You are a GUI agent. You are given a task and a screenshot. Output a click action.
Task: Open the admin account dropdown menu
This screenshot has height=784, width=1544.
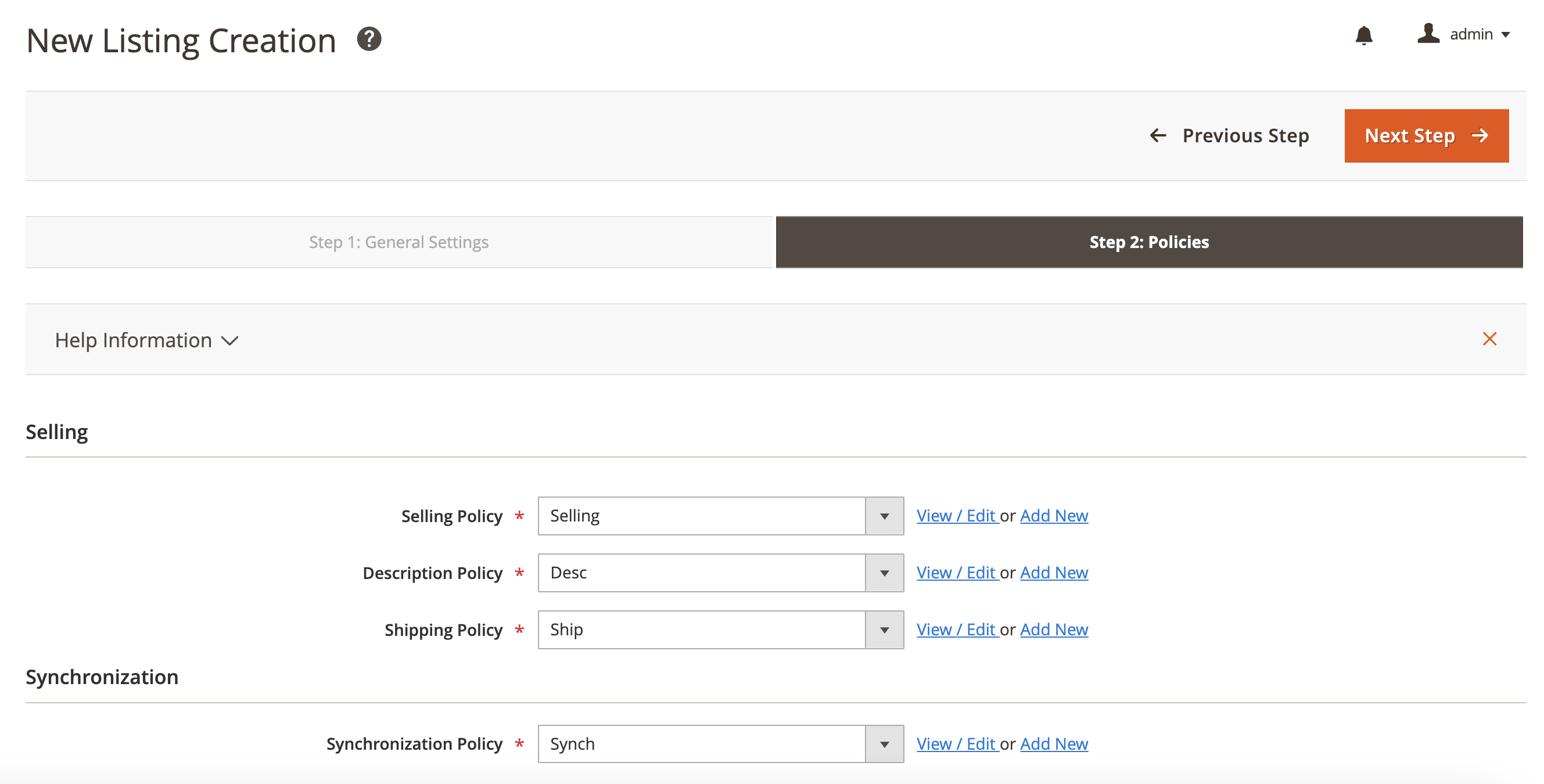[1480, 35]
